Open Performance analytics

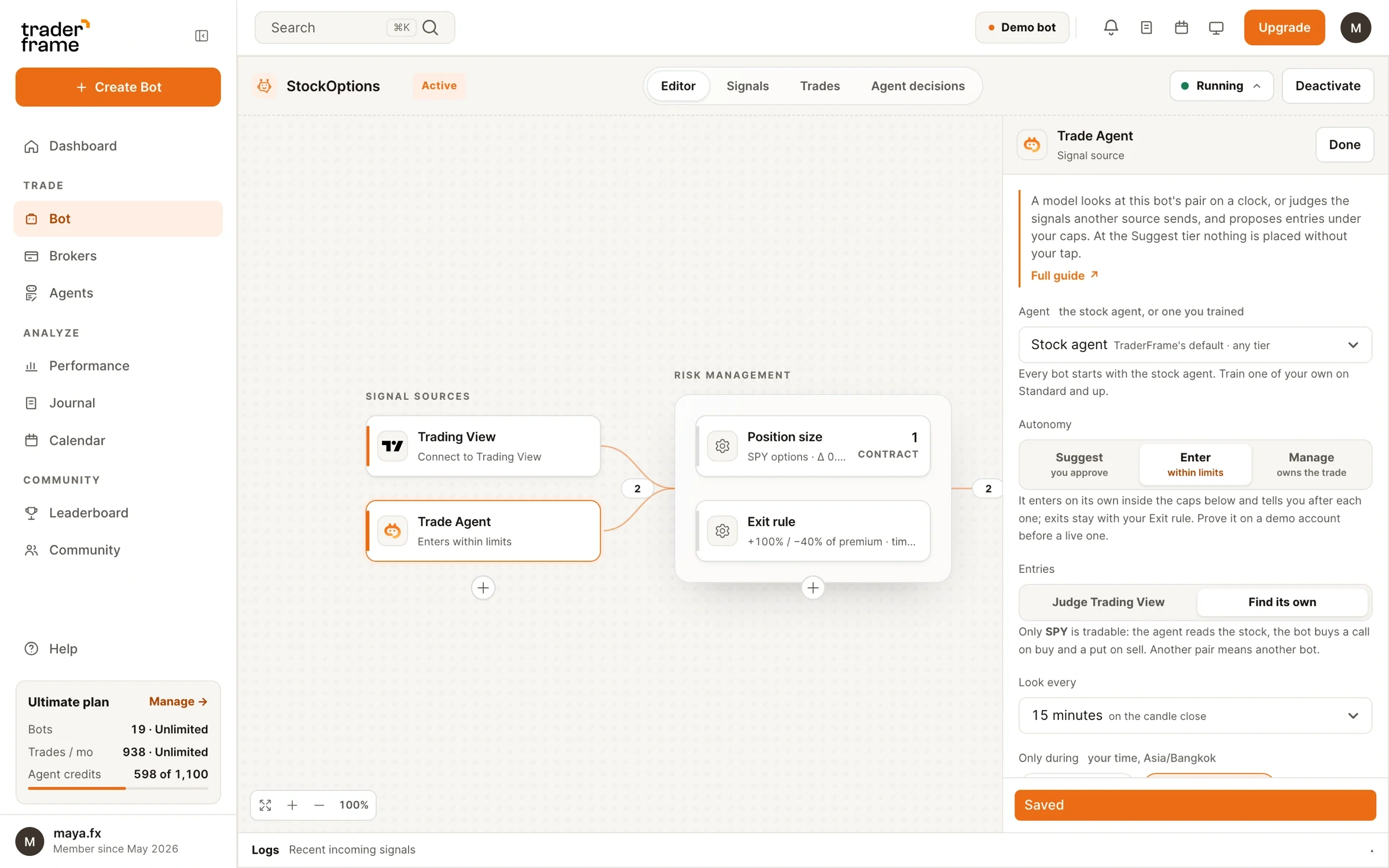click(118, 366)
